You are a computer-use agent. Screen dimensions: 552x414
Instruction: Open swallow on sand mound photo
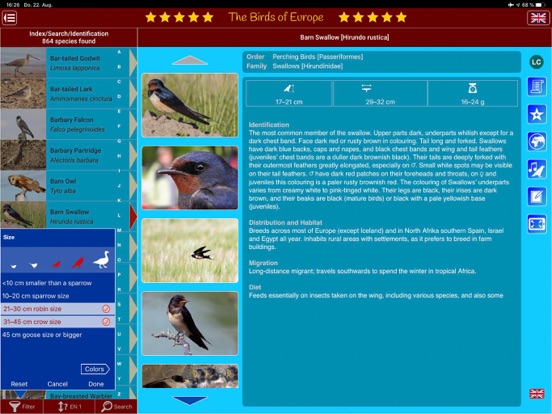pyautogui.click(x=190, y=105)
